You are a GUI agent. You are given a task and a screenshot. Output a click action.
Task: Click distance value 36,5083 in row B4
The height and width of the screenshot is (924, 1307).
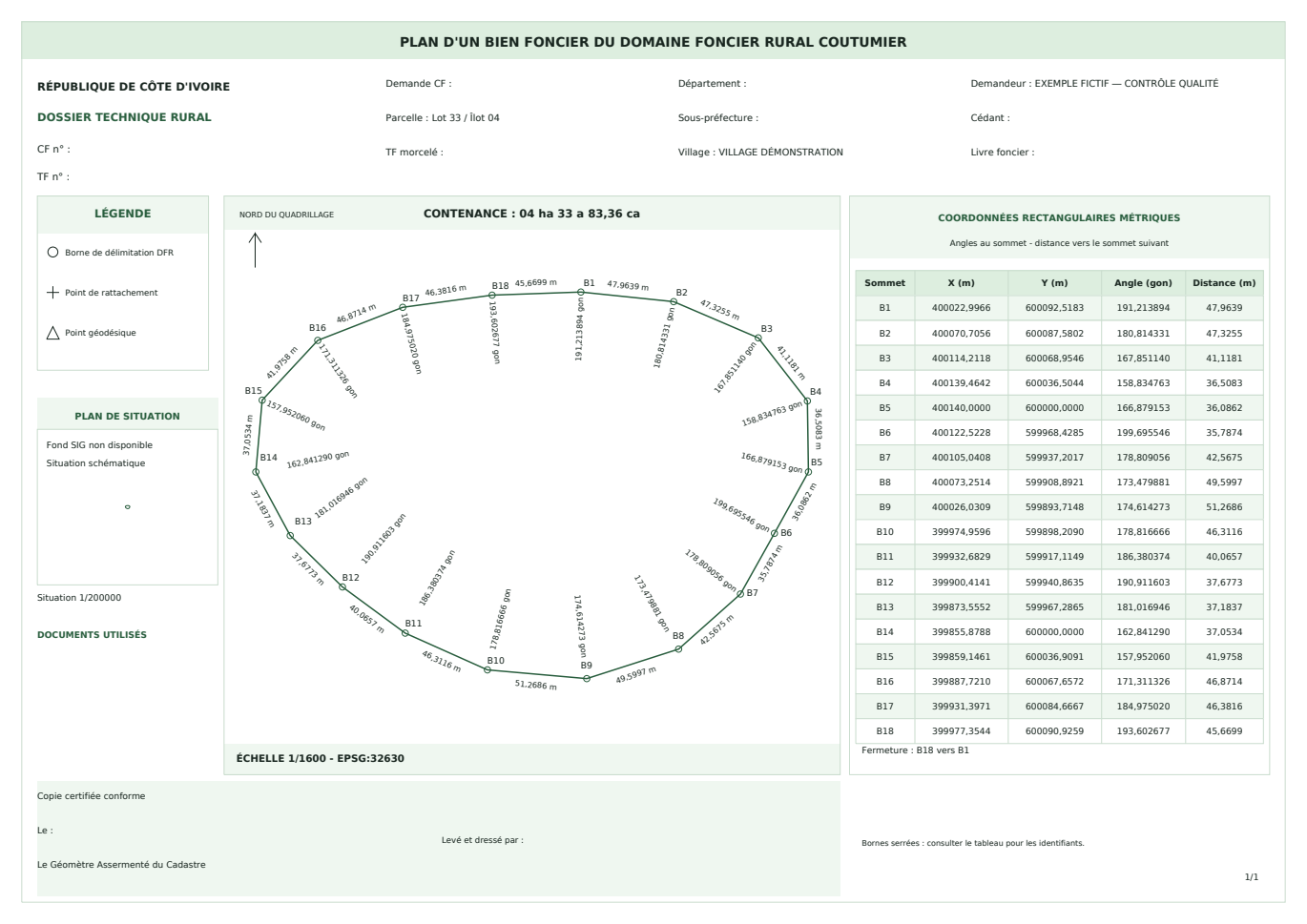(x=1224, y=383)
